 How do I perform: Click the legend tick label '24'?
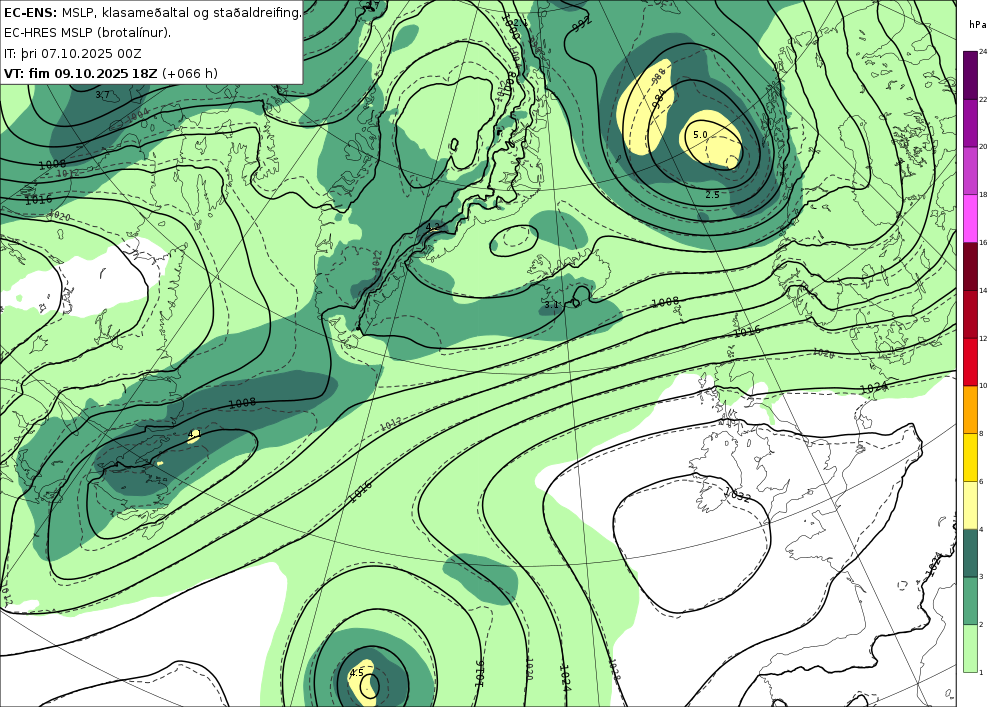click(x=983, y=51)
